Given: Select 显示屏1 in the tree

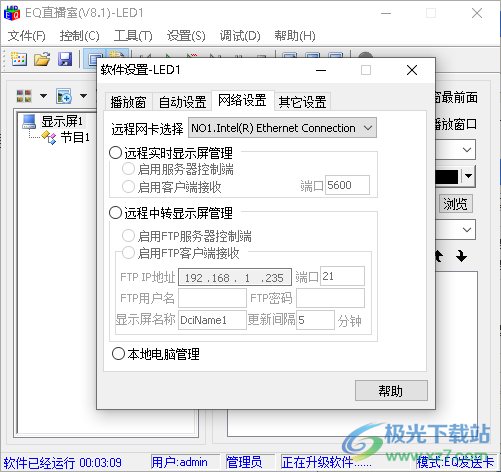Looking at the screenshot, I should pos(62,121).
